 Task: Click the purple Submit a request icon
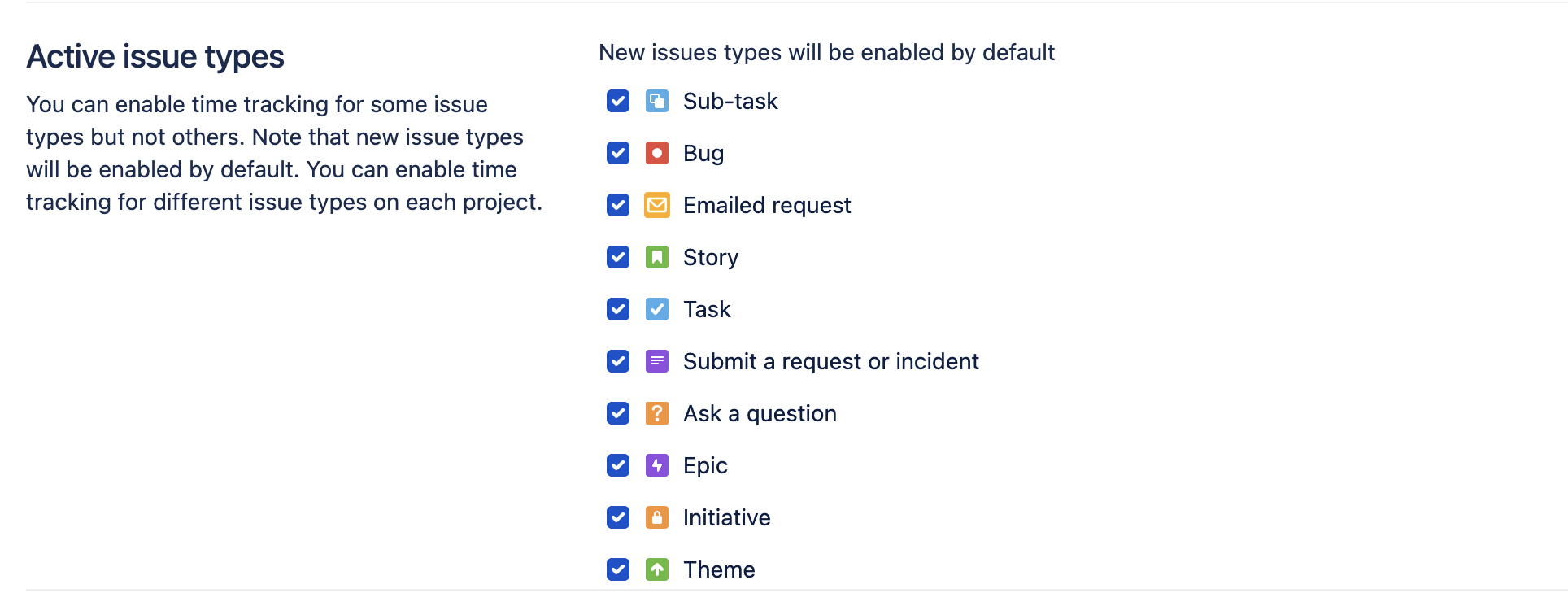pyautogui.click(x=656, y=361)
